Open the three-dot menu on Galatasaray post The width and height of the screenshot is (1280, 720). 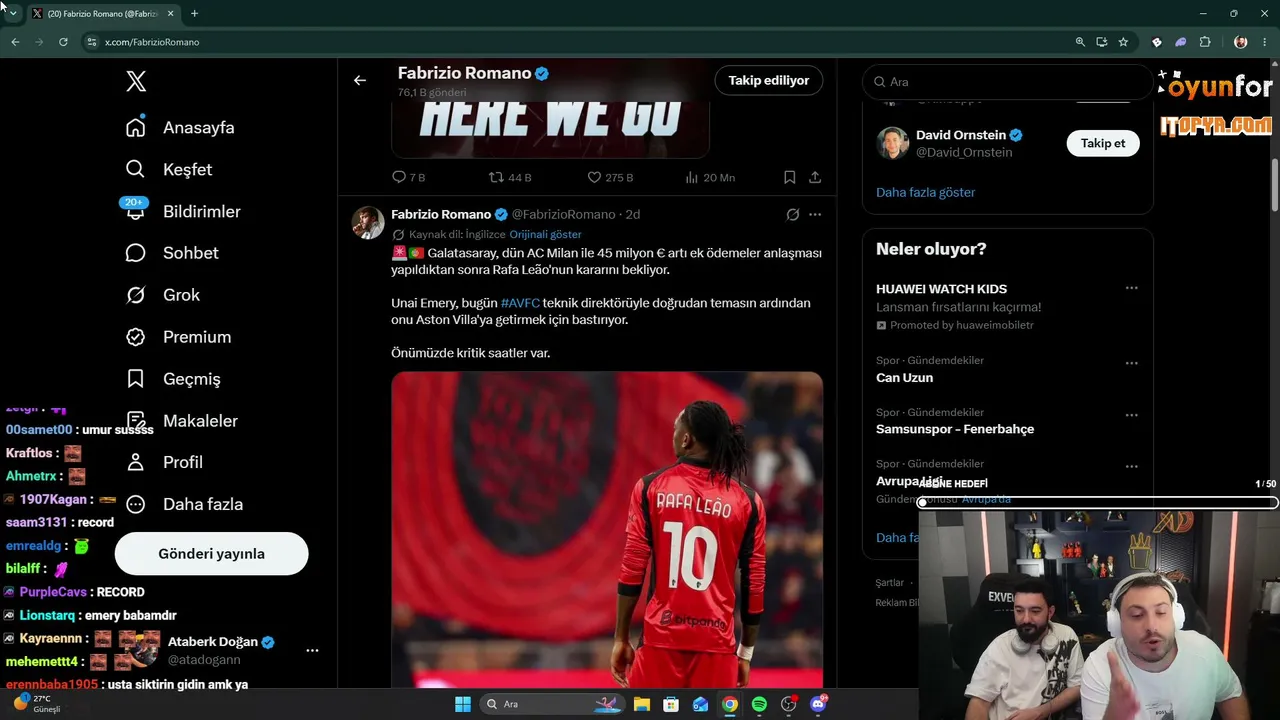click(x=815, y=214)
